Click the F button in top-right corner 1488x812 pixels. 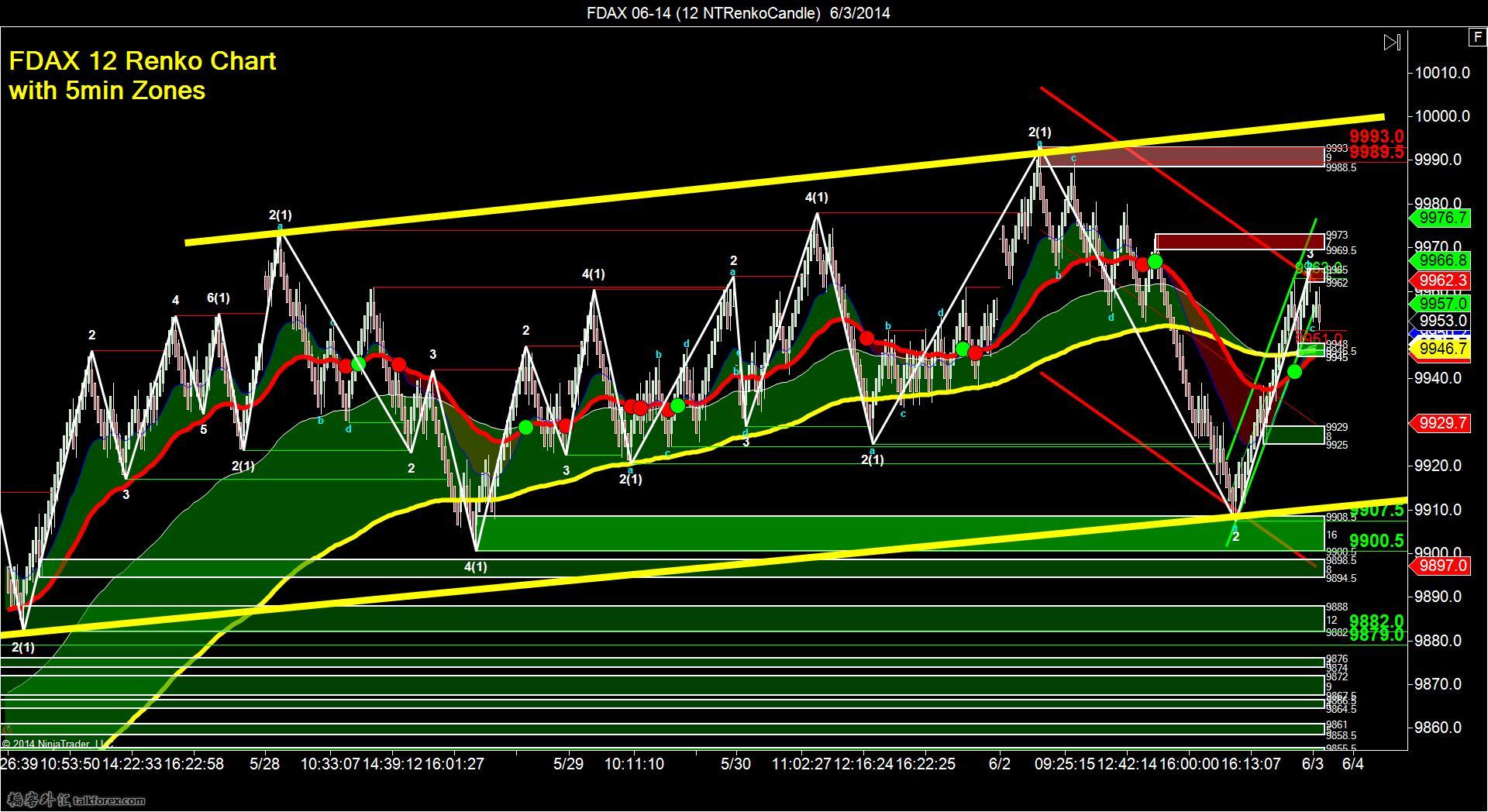coord(1476,37)
